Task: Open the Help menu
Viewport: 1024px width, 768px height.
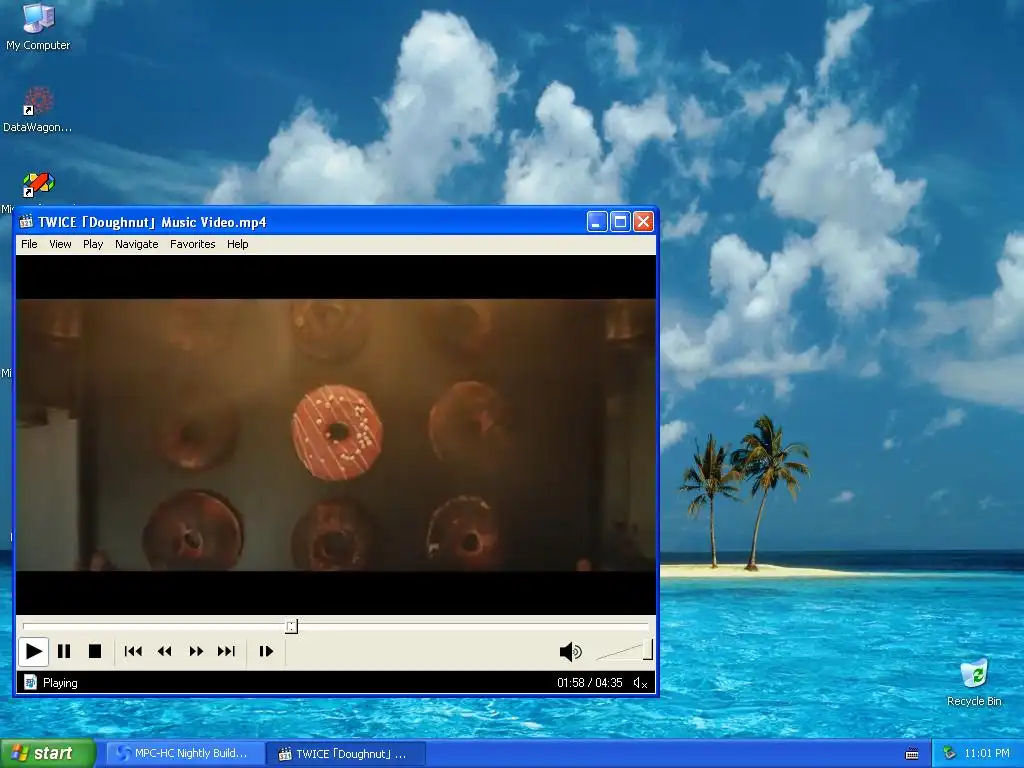Action: coord(238,244)
